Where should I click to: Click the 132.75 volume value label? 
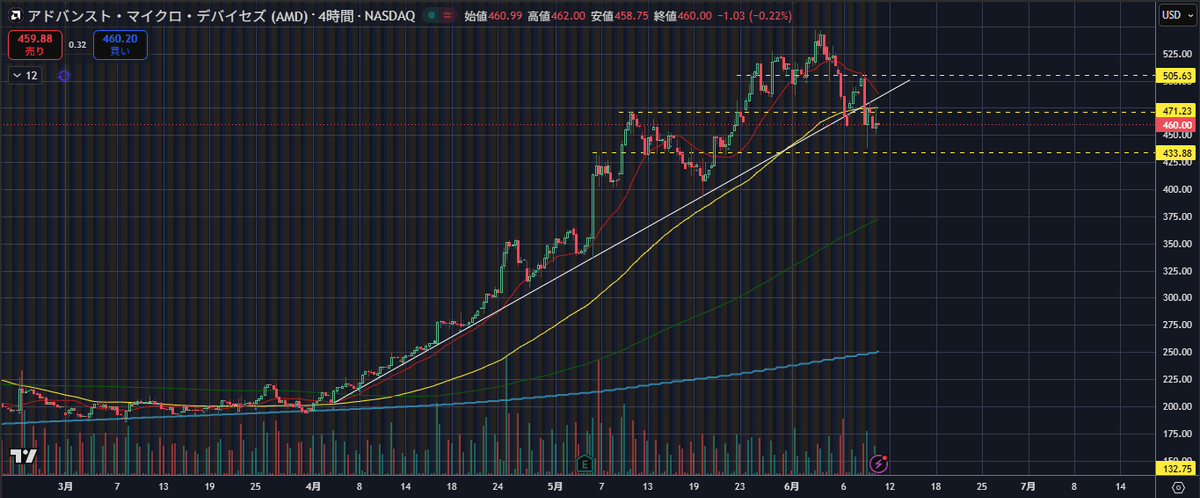coord(1174,467)
